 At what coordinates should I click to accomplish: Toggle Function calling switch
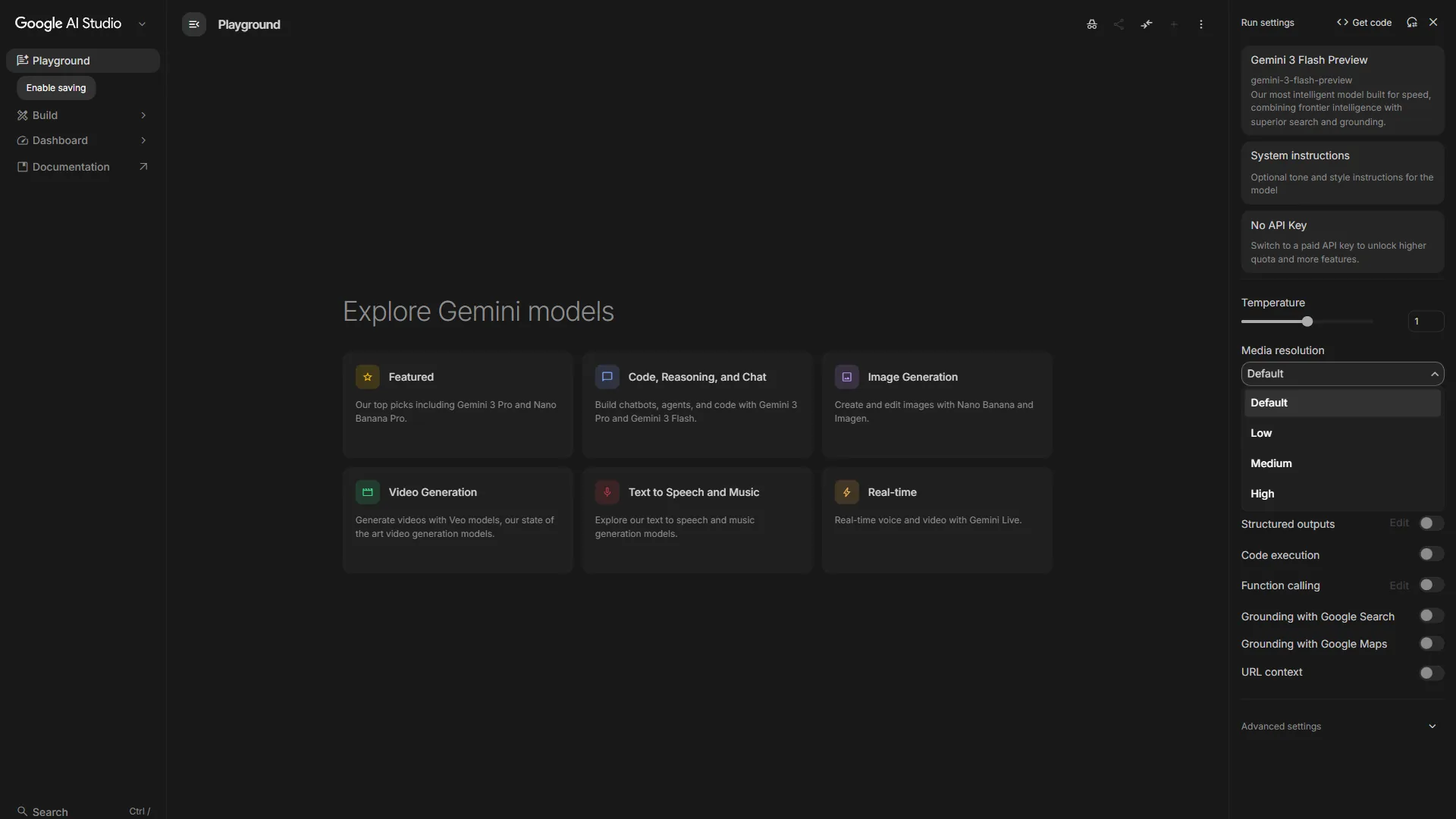(1431, 585)
